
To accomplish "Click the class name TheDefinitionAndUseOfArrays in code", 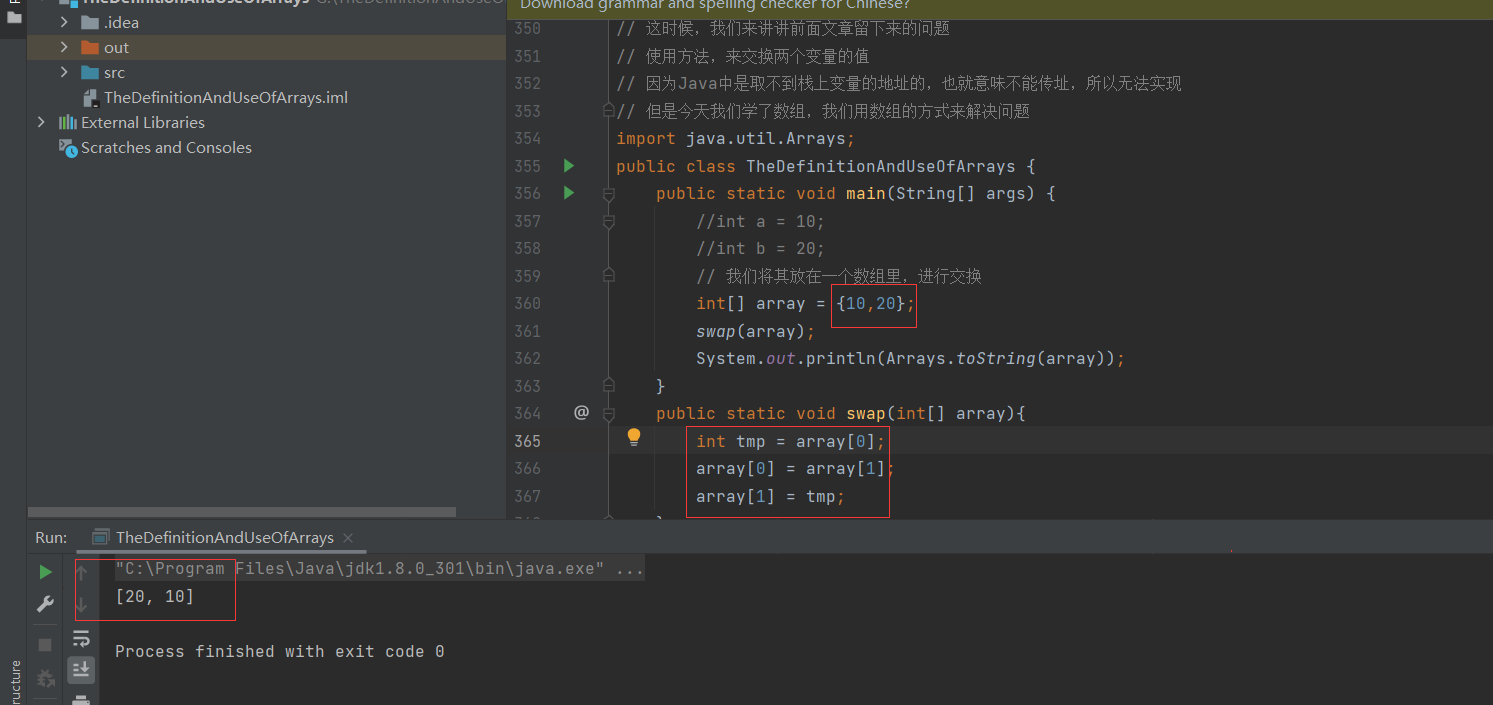I will click(x=881, y=166).
